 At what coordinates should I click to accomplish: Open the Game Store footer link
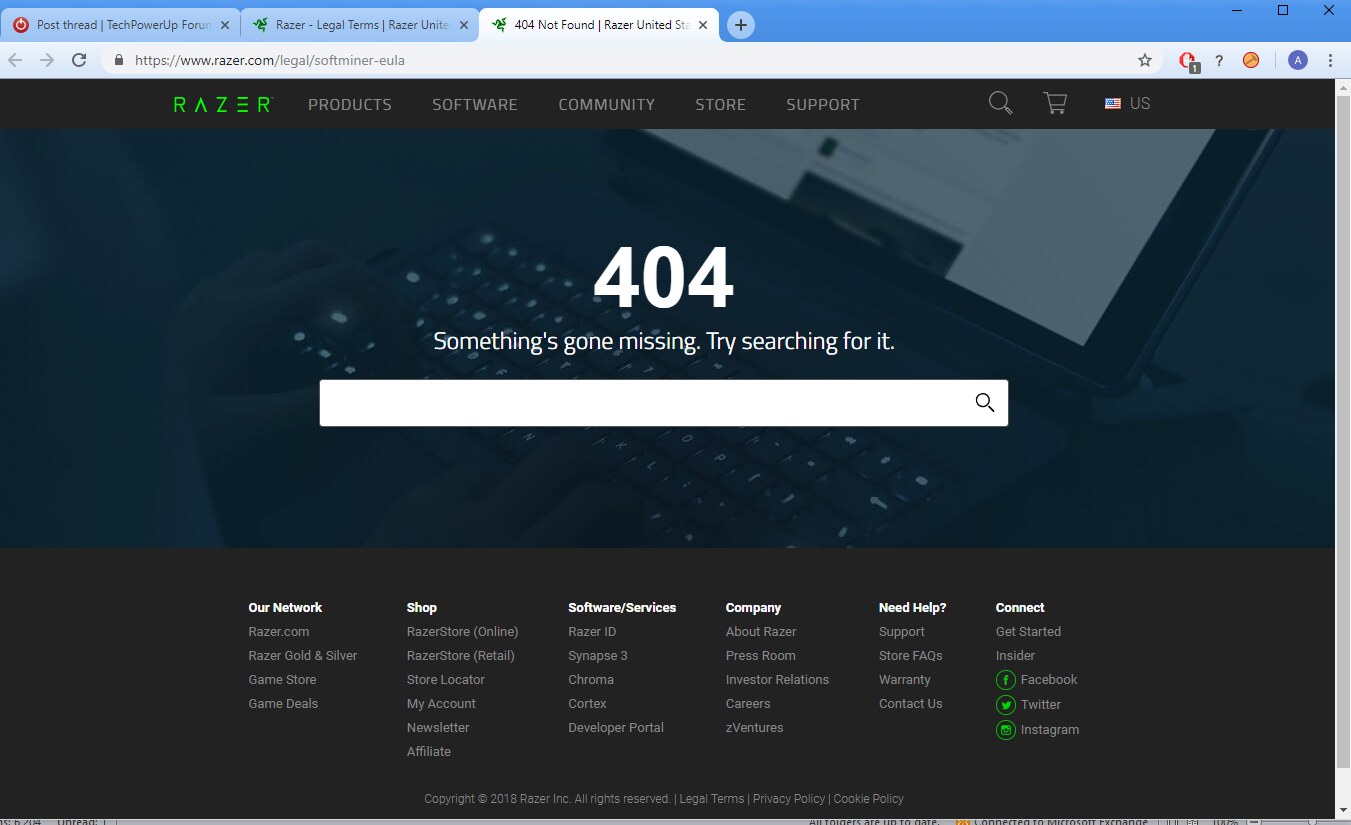pos(282,680)
